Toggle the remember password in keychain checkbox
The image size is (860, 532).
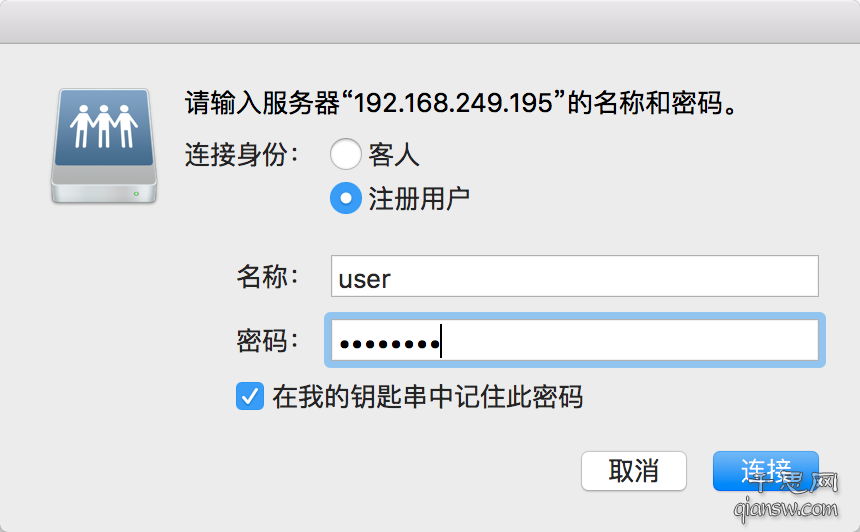tap(250, 397)
